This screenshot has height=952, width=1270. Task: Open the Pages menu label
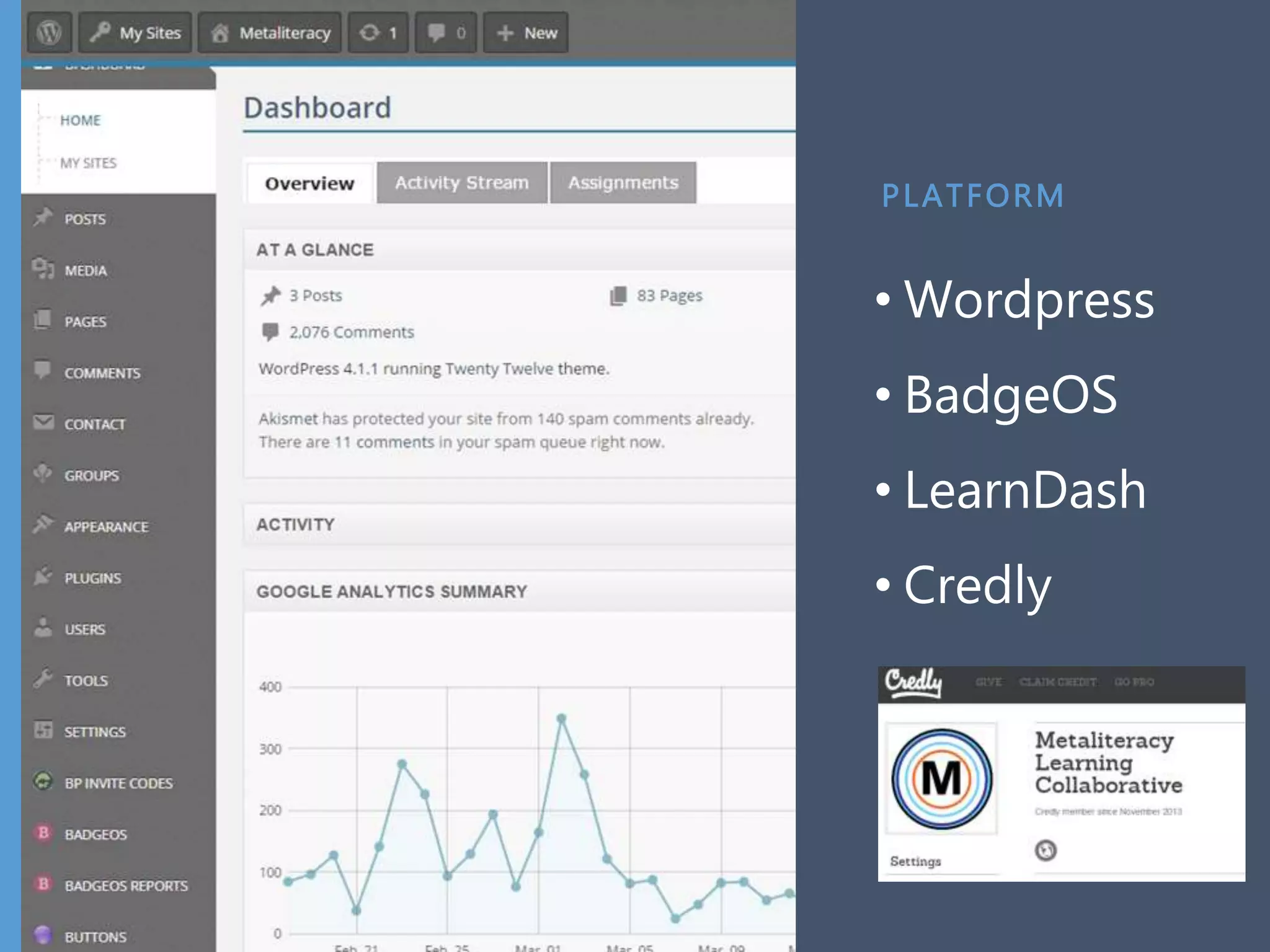85,322
